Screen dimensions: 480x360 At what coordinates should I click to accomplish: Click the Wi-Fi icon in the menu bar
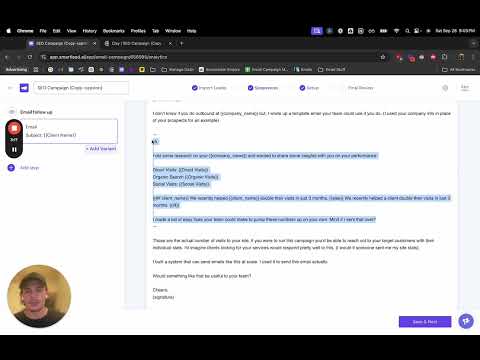(x=396, y=31)
